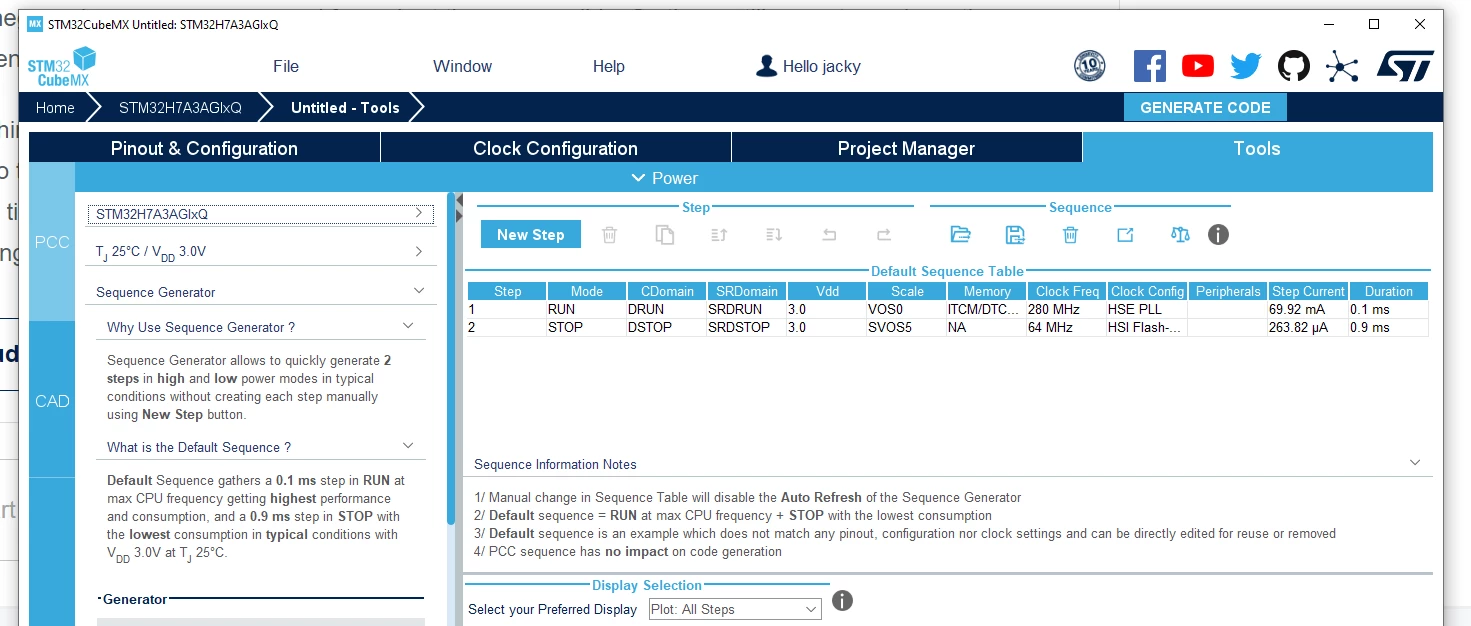Expand the STM32H7A3AGIxQ MCU selector arrow

(419, 213)
